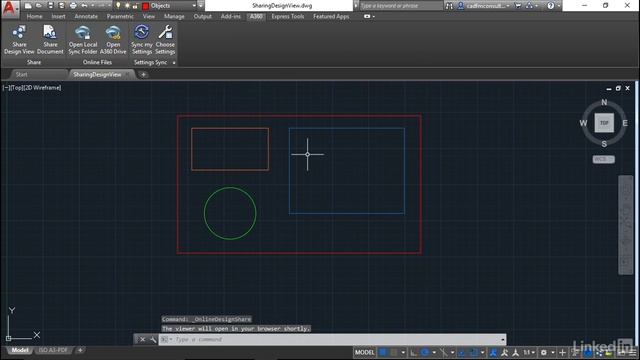Screen dimensions: 640x360
Task: Click the Workspace Switching gear icon
Action: [x=544, y=353]
